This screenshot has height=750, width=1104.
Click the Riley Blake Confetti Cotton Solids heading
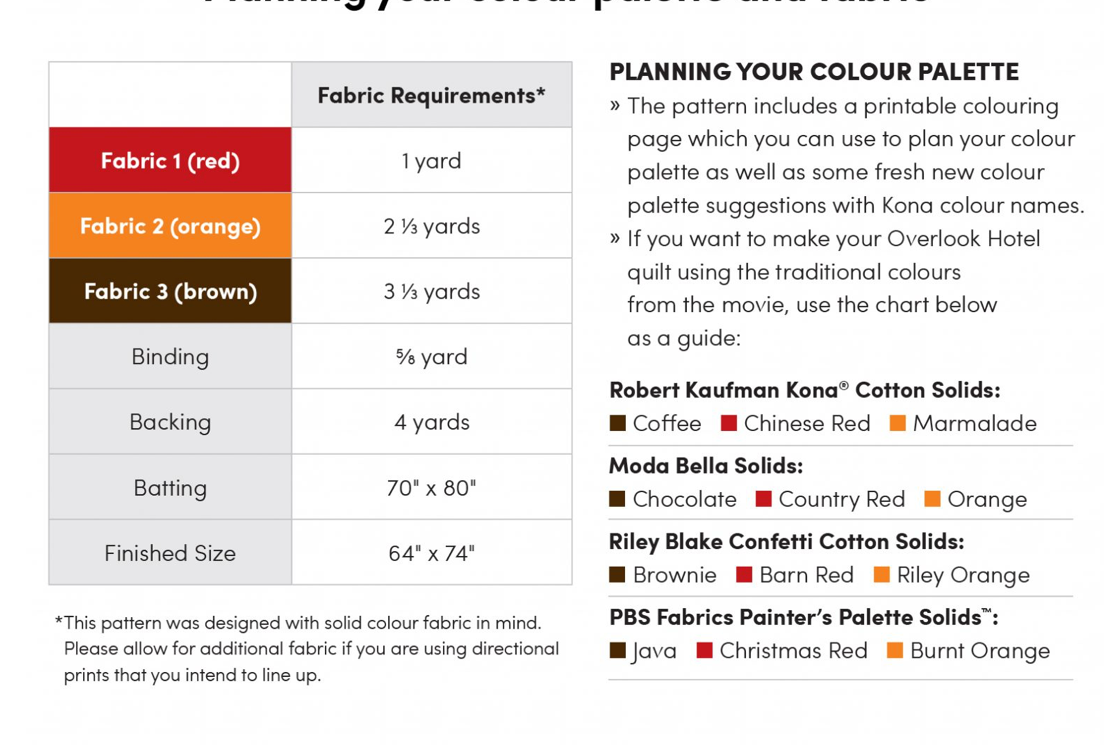click(786, 541)
